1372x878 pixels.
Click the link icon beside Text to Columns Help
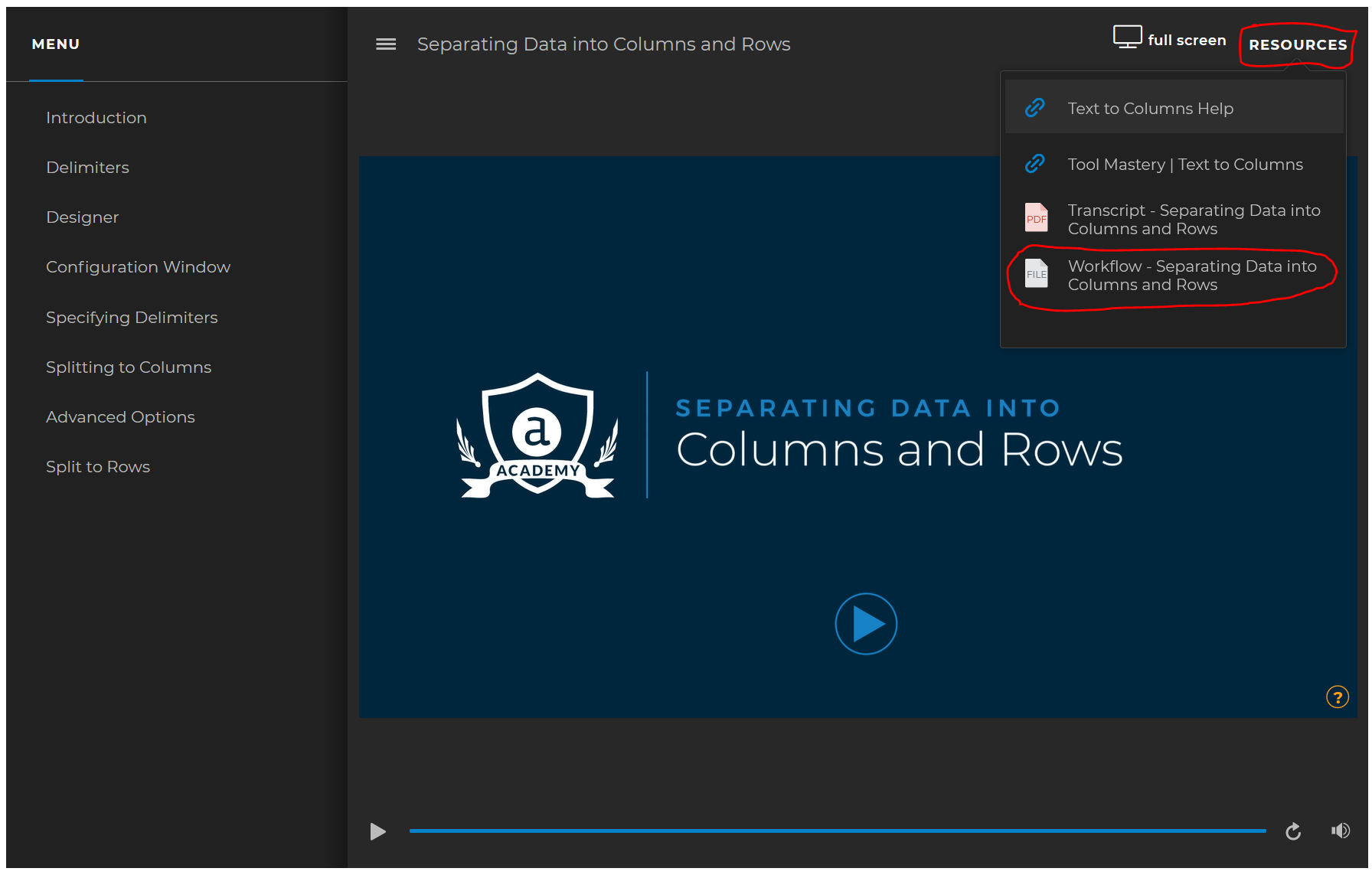click(x=1035, y=108)
